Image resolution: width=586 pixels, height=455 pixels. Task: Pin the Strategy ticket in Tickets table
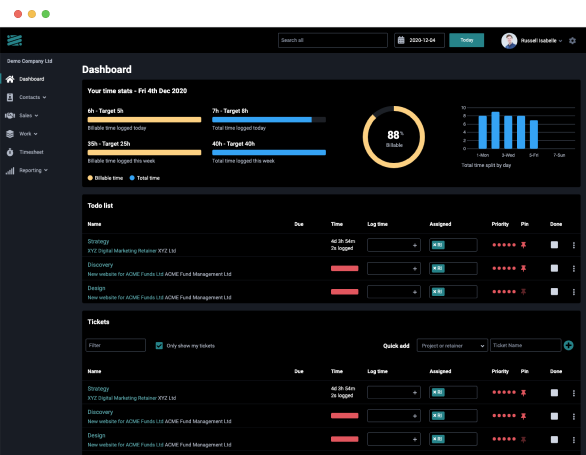(524, 393)
